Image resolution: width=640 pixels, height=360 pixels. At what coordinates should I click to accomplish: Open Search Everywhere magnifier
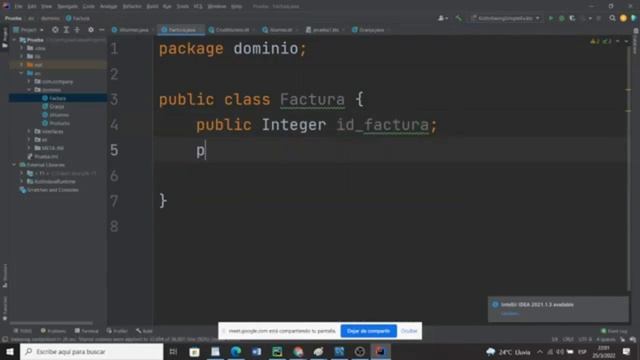tap(612, 18)
